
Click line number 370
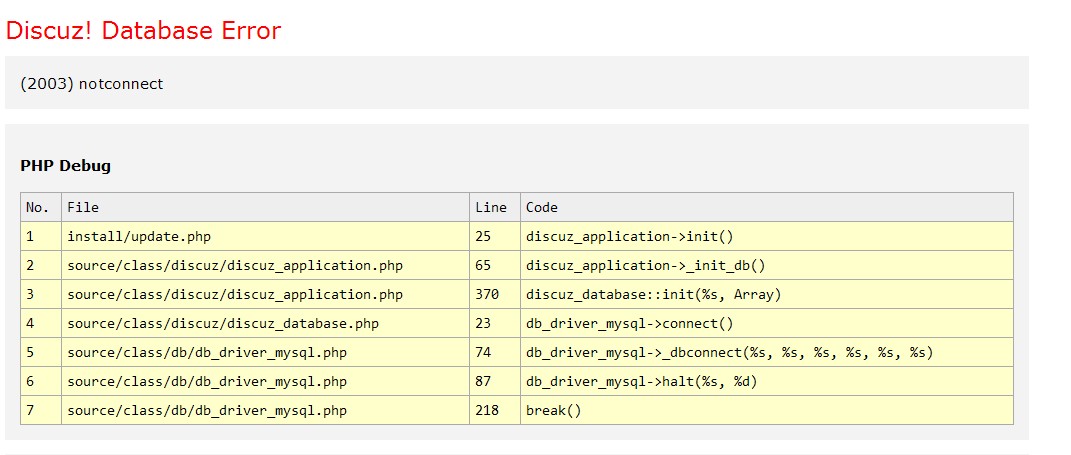(x=495, y=294)
